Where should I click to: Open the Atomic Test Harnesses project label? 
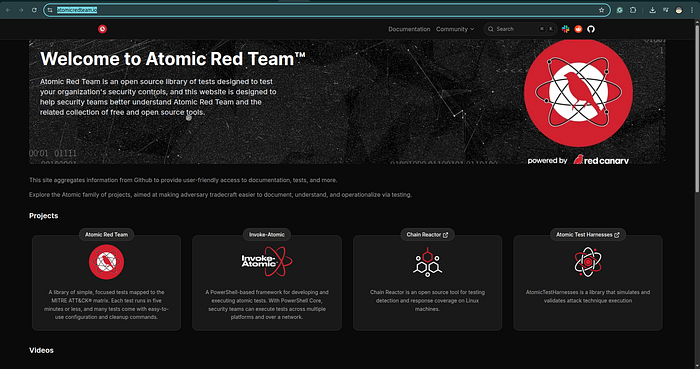[588, 235]
